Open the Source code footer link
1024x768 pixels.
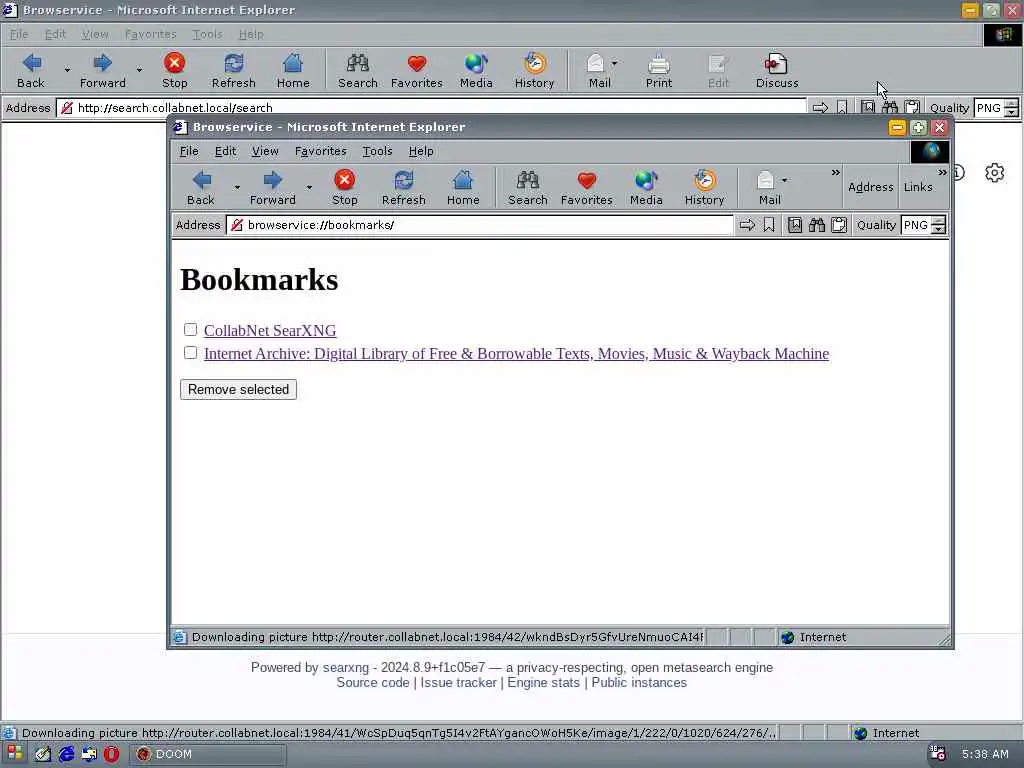[373, 682]
